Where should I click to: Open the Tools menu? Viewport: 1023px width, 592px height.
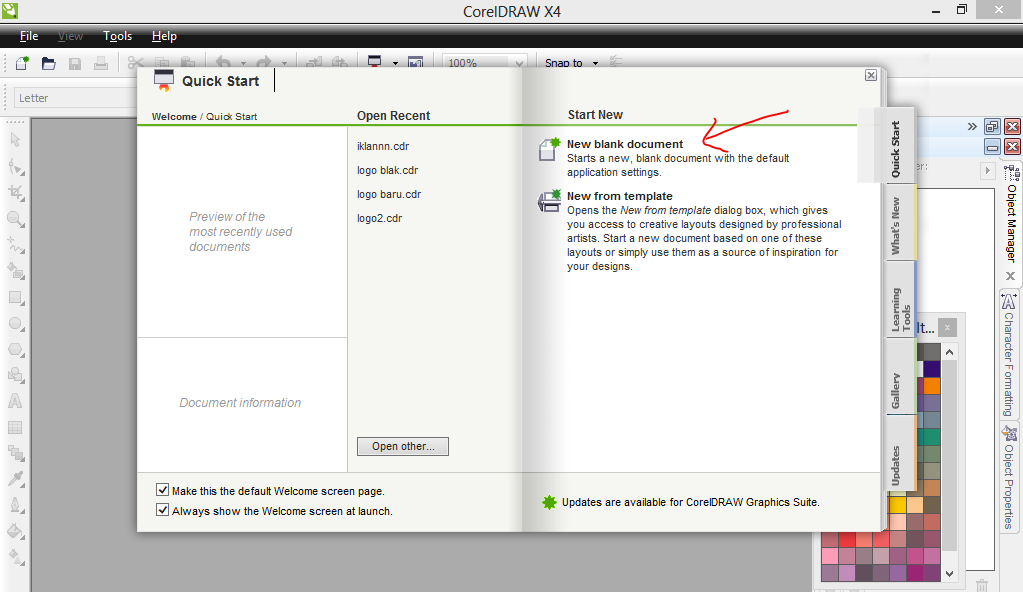pos(117,36)
